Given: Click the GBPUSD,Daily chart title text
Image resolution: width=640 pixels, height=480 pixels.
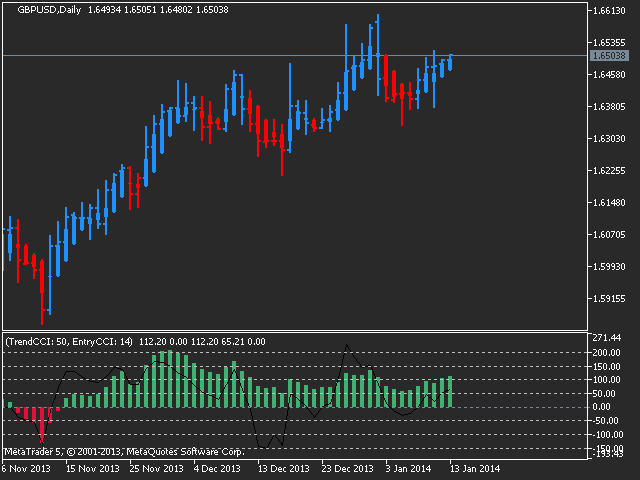Looking at the screenshot, I should [x=43, y=9].
